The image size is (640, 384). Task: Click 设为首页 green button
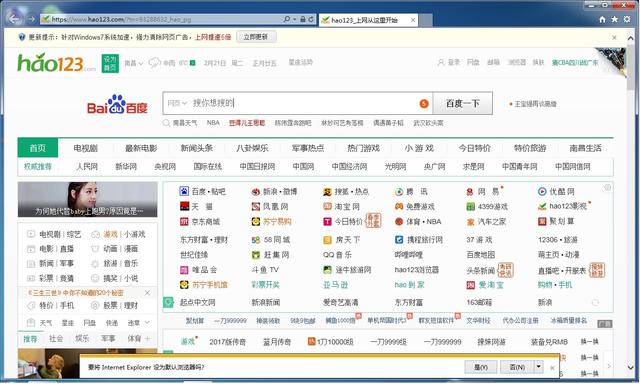[x=110, y=63]
